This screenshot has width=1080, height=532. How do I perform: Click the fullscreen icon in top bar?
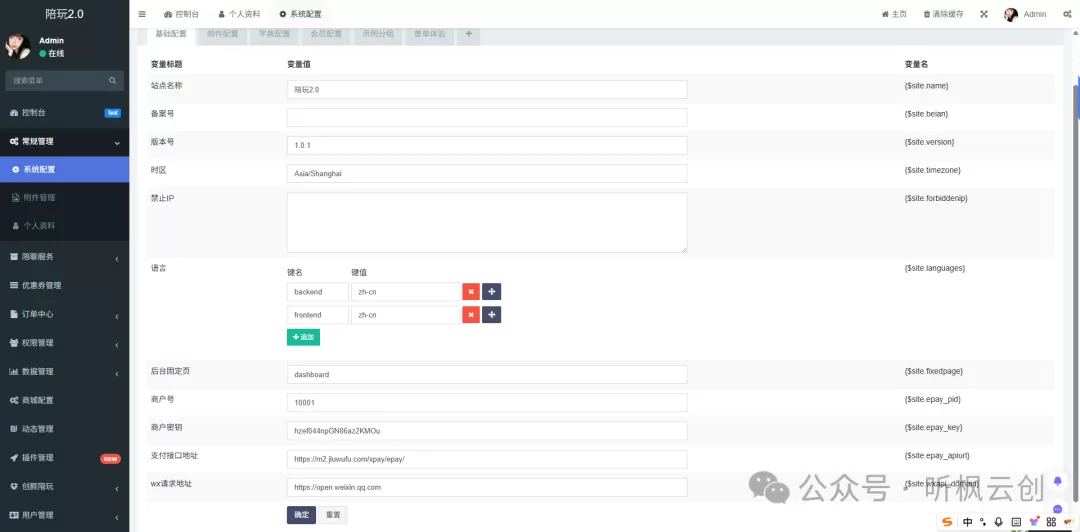(x=984, y=14)
